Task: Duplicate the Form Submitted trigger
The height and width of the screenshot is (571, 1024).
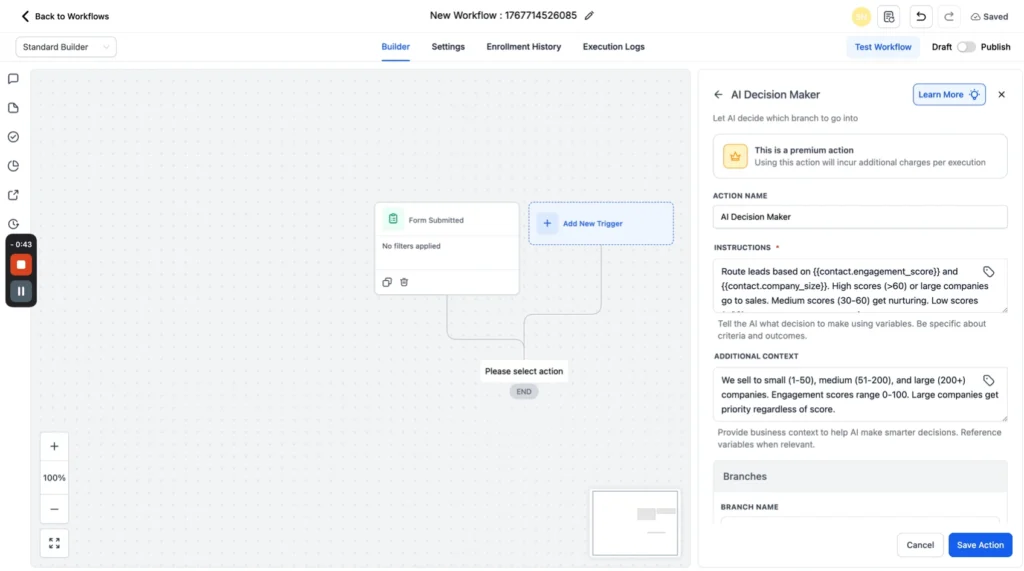Action: 387,282
